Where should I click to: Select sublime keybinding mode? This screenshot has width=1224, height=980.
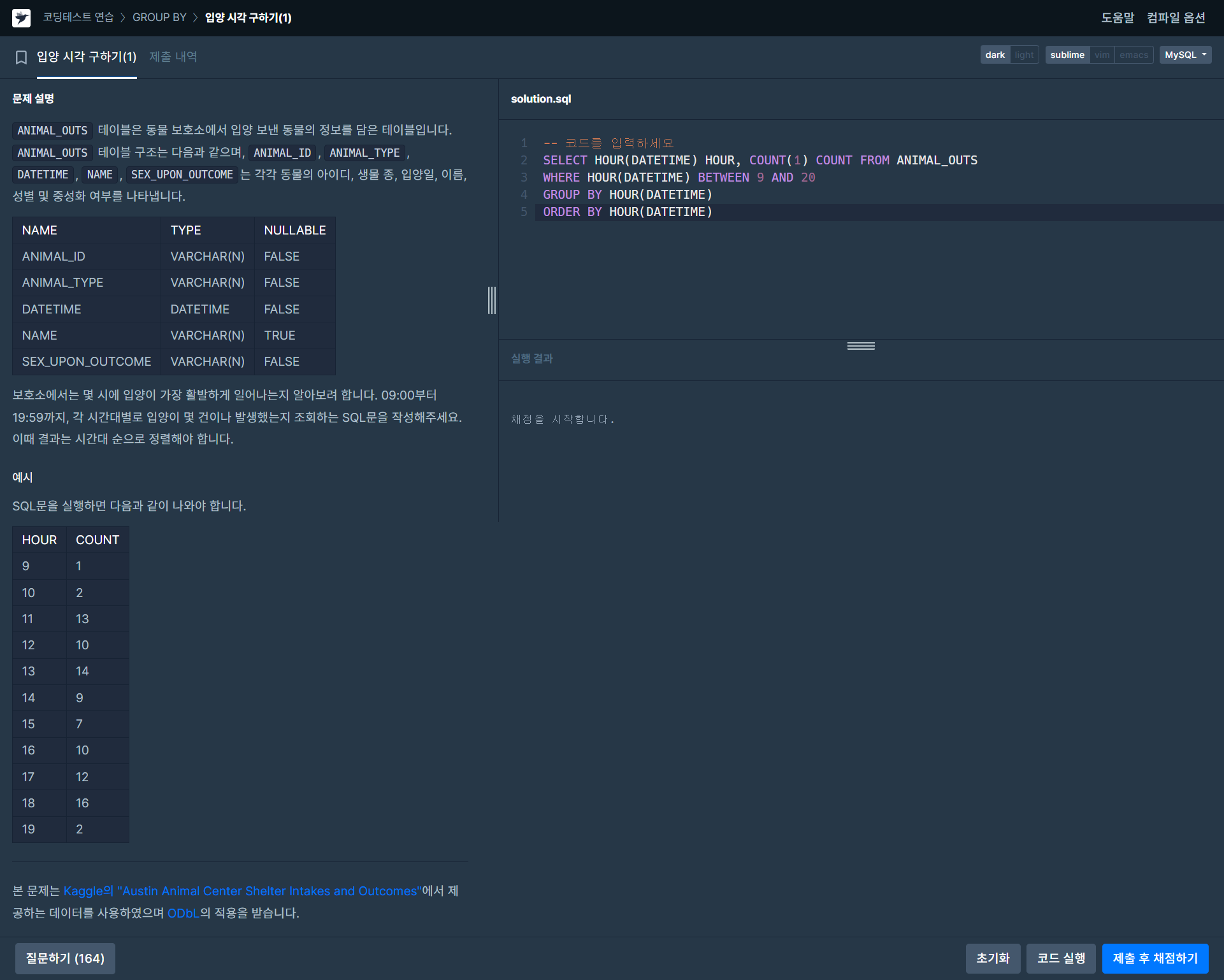click(1067, 55)
